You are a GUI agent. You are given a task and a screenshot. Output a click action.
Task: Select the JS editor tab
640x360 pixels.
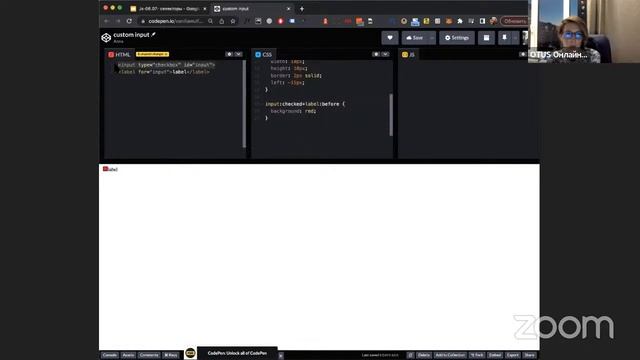[x=408, y=54]
